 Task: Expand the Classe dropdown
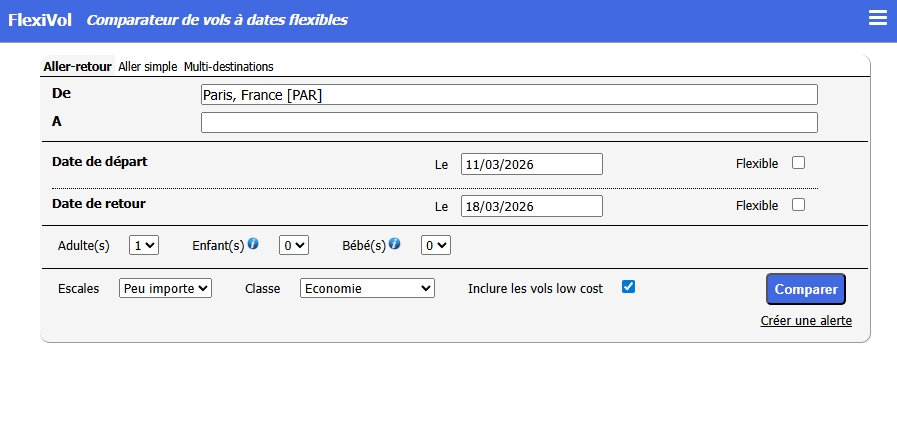[x=367, y=288]
